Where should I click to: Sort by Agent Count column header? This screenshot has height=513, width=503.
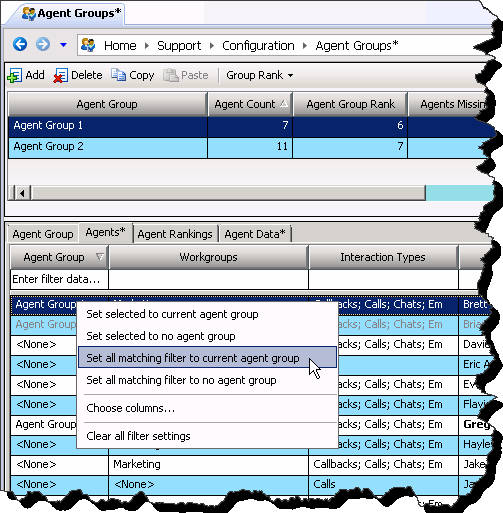pos(250,104)
